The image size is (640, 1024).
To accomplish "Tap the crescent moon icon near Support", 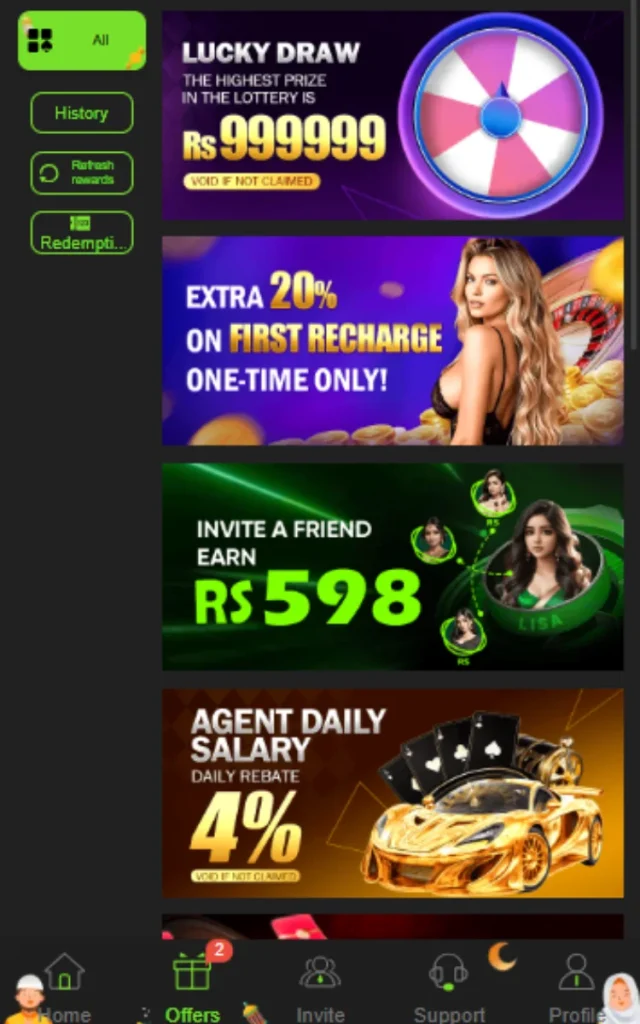I will 502,957.
